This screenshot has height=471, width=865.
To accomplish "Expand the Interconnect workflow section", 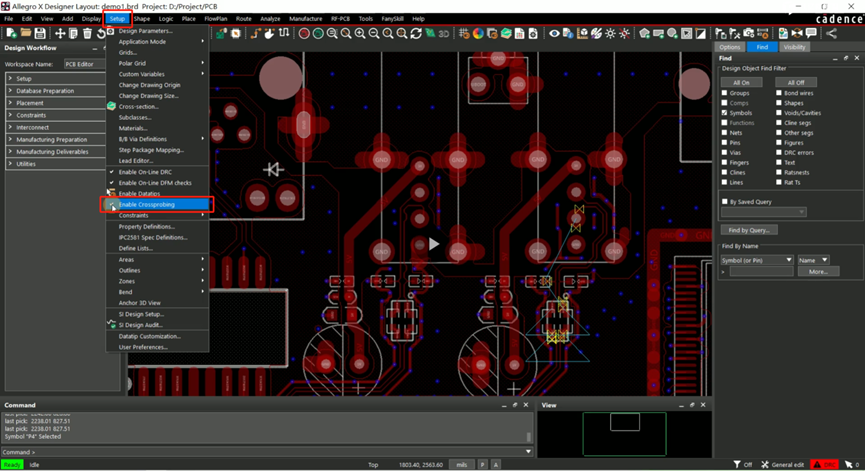I will pos(10,127).
